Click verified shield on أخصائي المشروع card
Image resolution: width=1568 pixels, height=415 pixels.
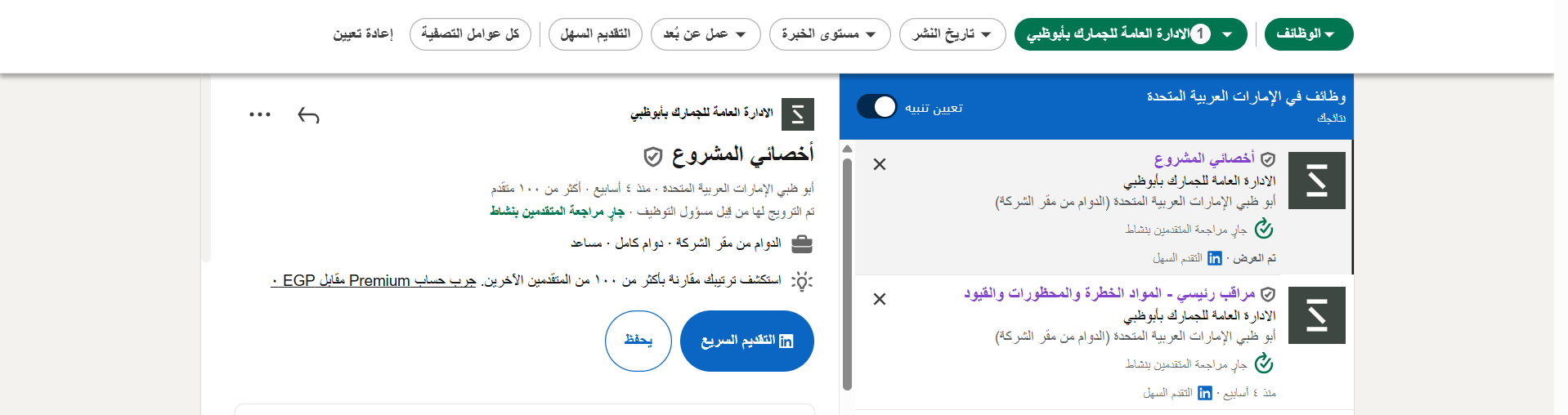click(x=1268, y=159)
